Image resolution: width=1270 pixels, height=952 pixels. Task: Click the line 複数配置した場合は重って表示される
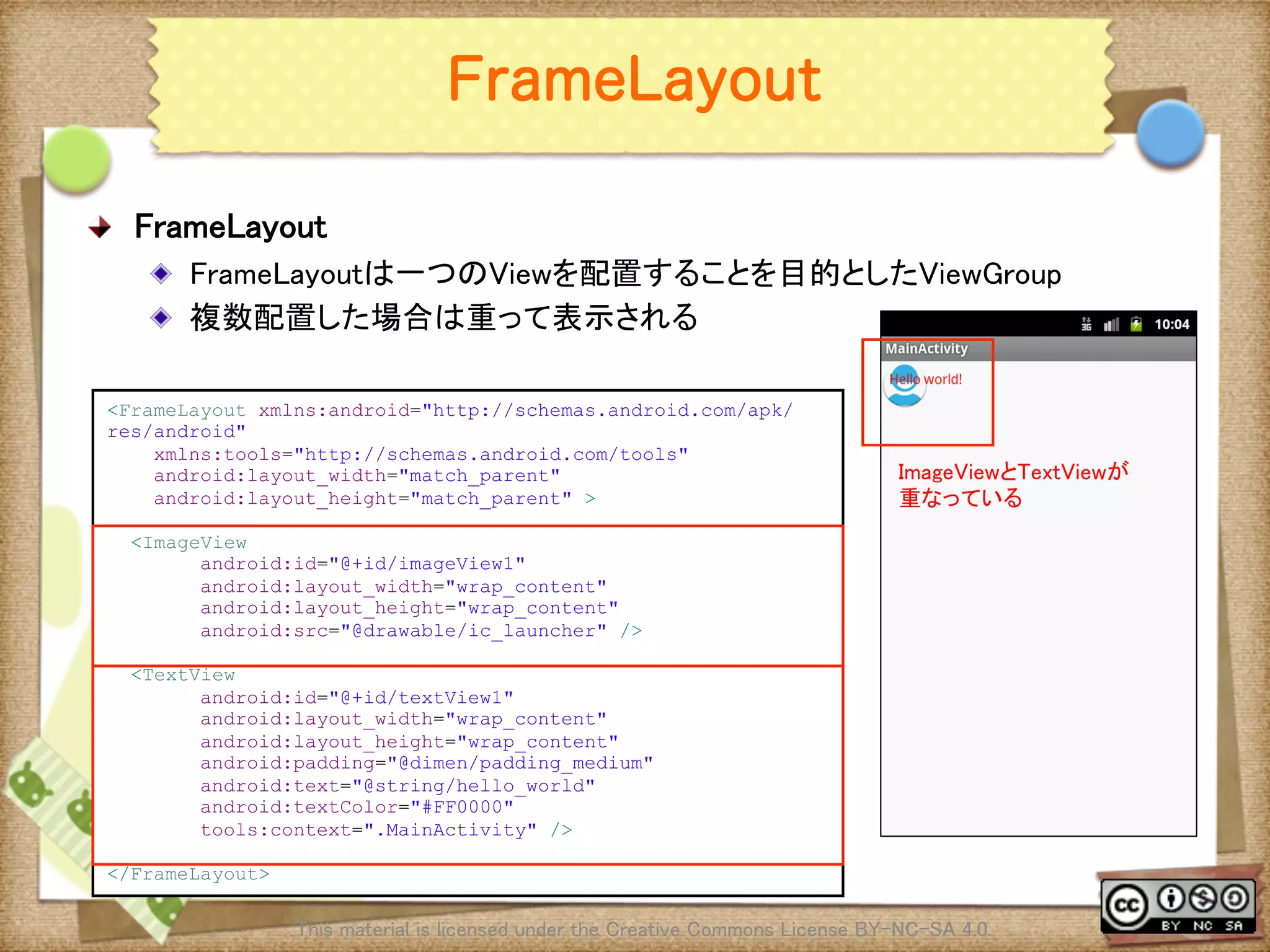point(444,317)
